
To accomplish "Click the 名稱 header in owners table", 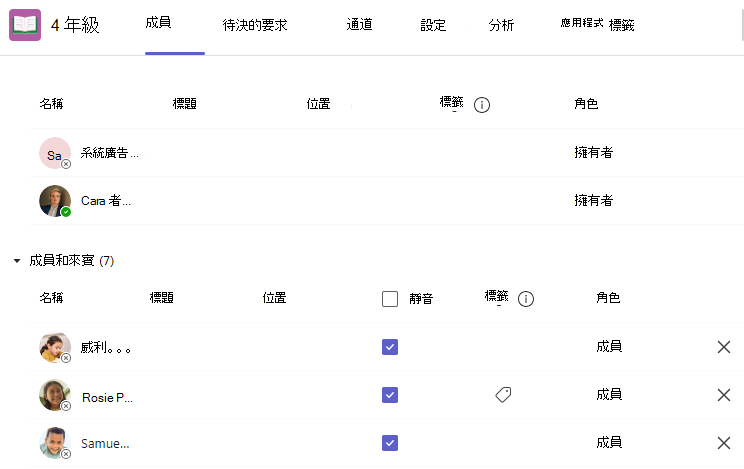I will (51, 103).
